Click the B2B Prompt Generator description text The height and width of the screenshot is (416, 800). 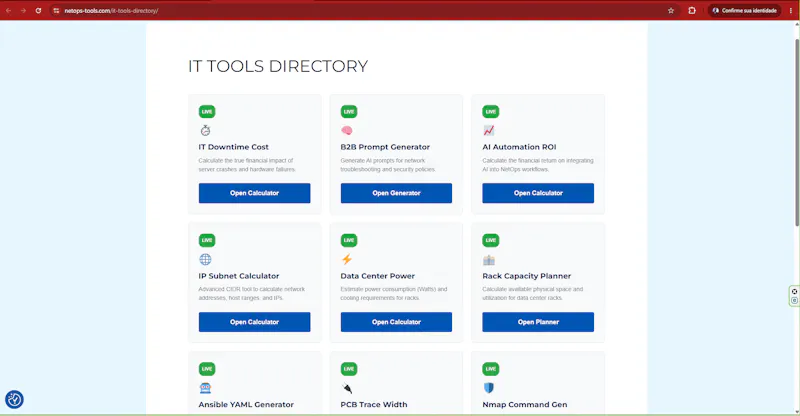[x=388, y=165]
